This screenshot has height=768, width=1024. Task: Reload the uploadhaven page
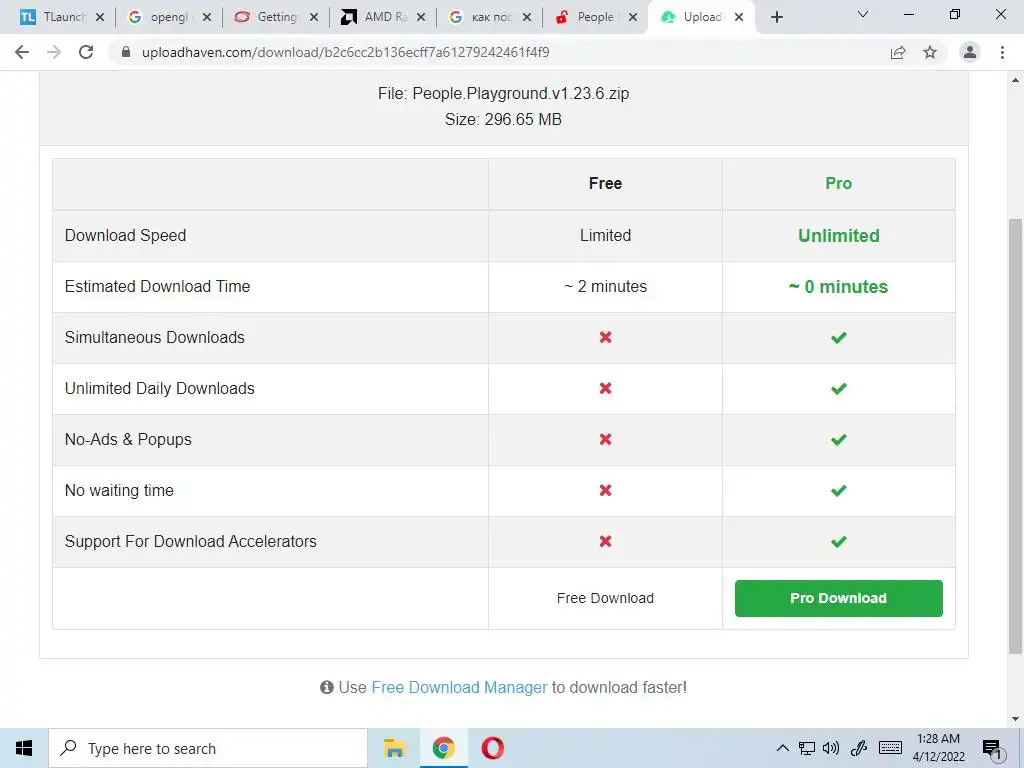coord(86,52)
